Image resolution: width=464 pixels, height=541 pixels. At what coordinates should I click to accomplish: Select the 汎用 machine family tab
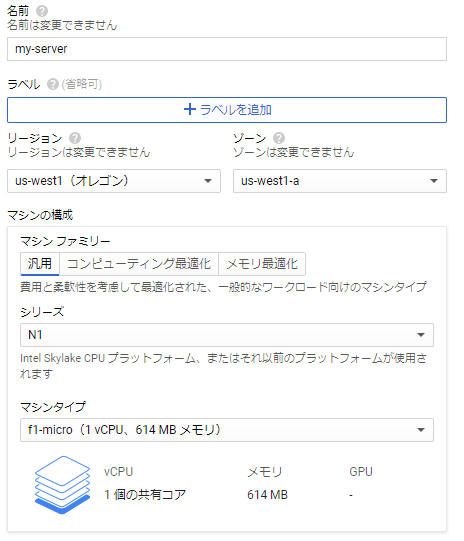pyautogui.click(x=40, y=264)
